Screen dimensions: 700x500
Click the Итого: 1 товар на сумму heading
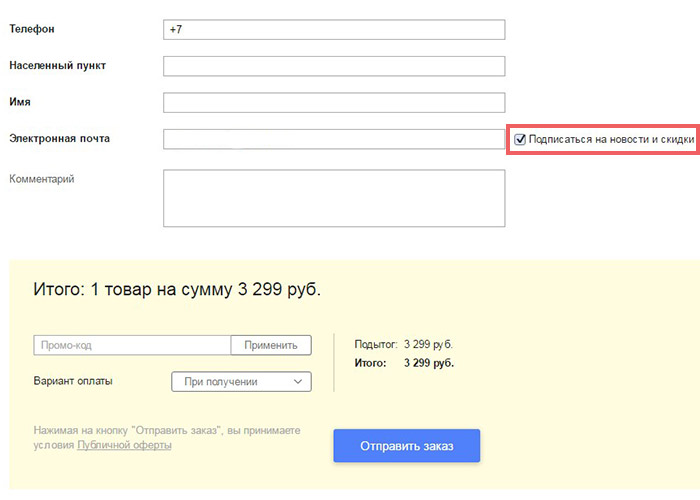[177, 289]
